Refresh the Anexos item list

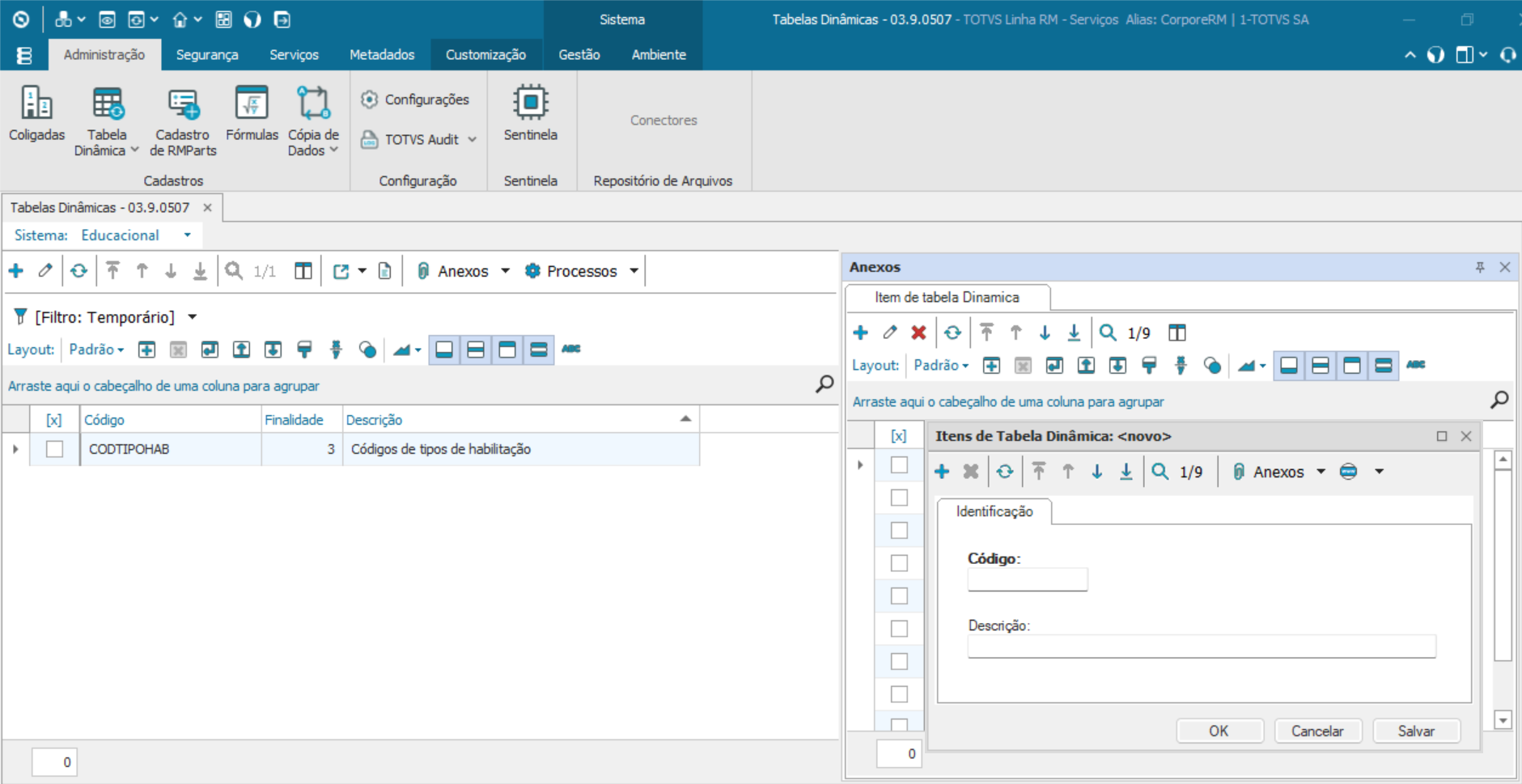click(952, 333)
